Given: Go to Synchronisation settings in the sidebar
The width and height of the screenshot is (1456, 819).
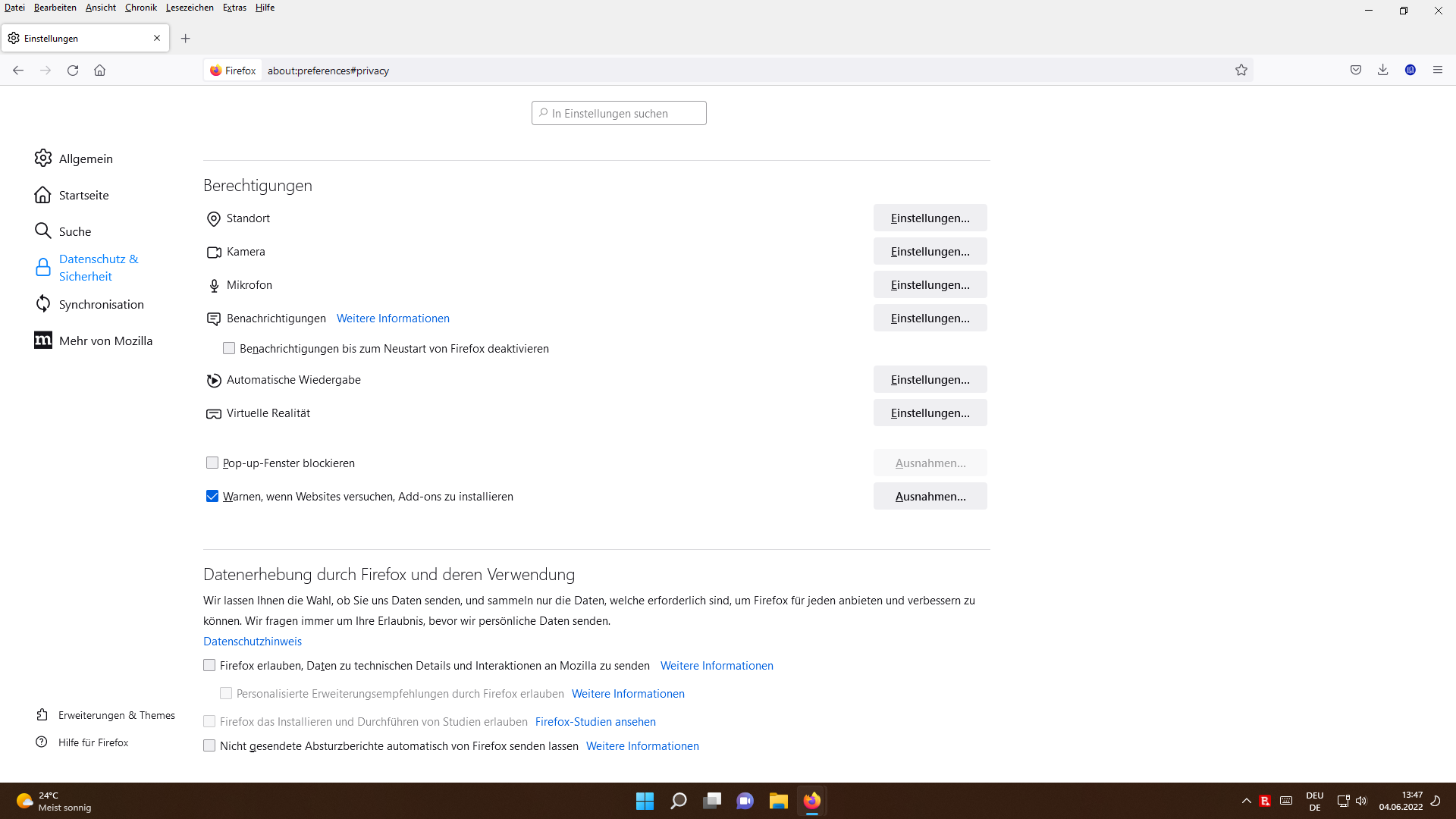Looking at the screenshot, I should point(101,304).
